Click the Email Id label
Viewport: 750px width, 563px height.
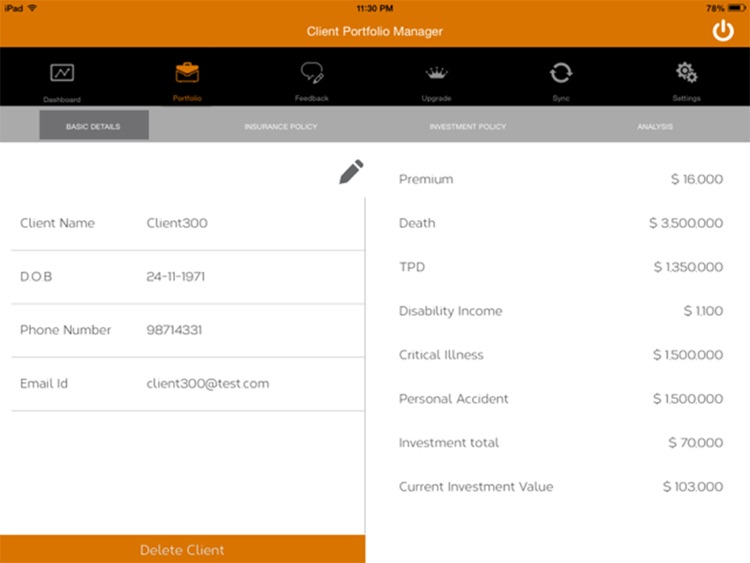(44, 384)
